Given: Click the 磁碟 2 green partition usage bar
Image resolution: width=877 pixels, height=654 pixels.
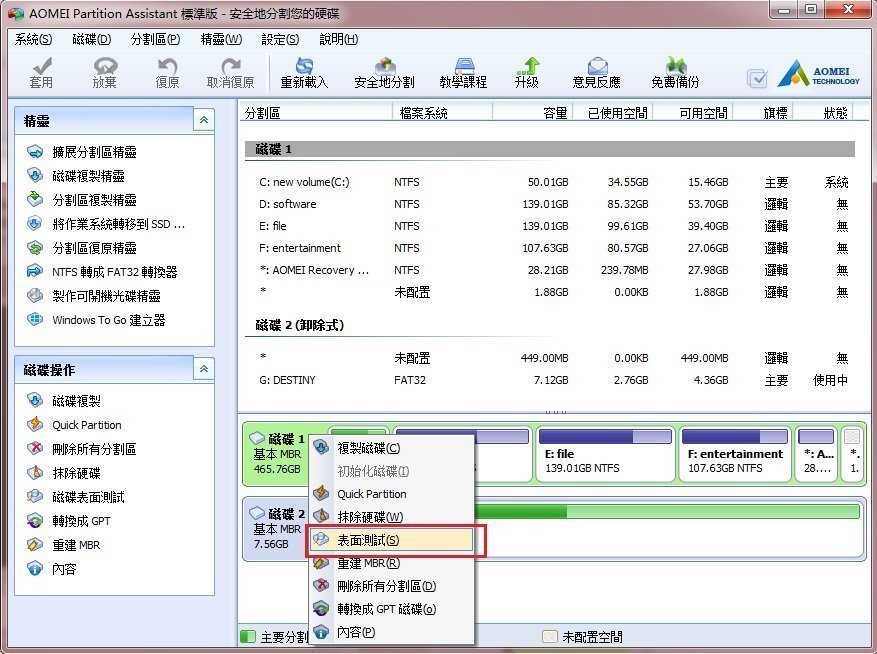Looking at the screenshot, I should pos(666,511).
